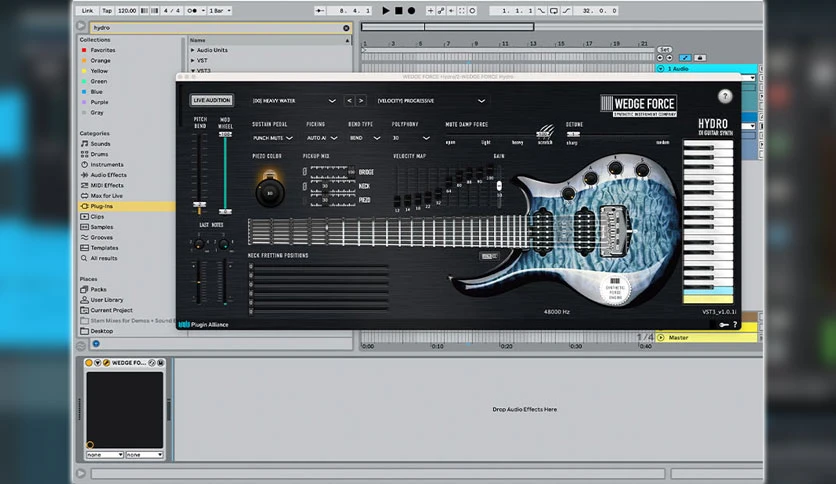Clear the hydro search with the X icon
The height and width of the screenshot is (484, 836).
346,28
